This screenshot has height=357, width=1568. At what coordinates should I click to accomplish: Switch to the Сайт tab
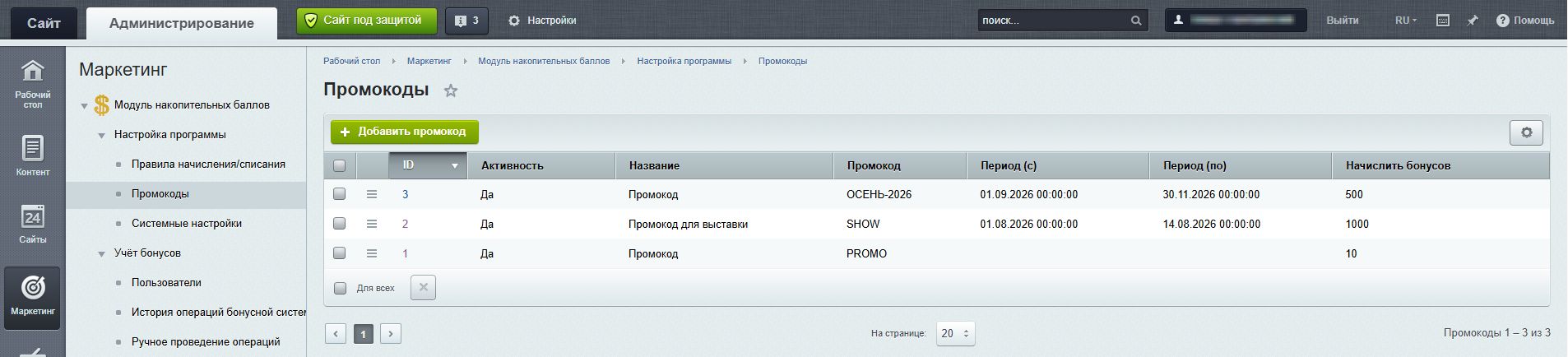(44, 23)
